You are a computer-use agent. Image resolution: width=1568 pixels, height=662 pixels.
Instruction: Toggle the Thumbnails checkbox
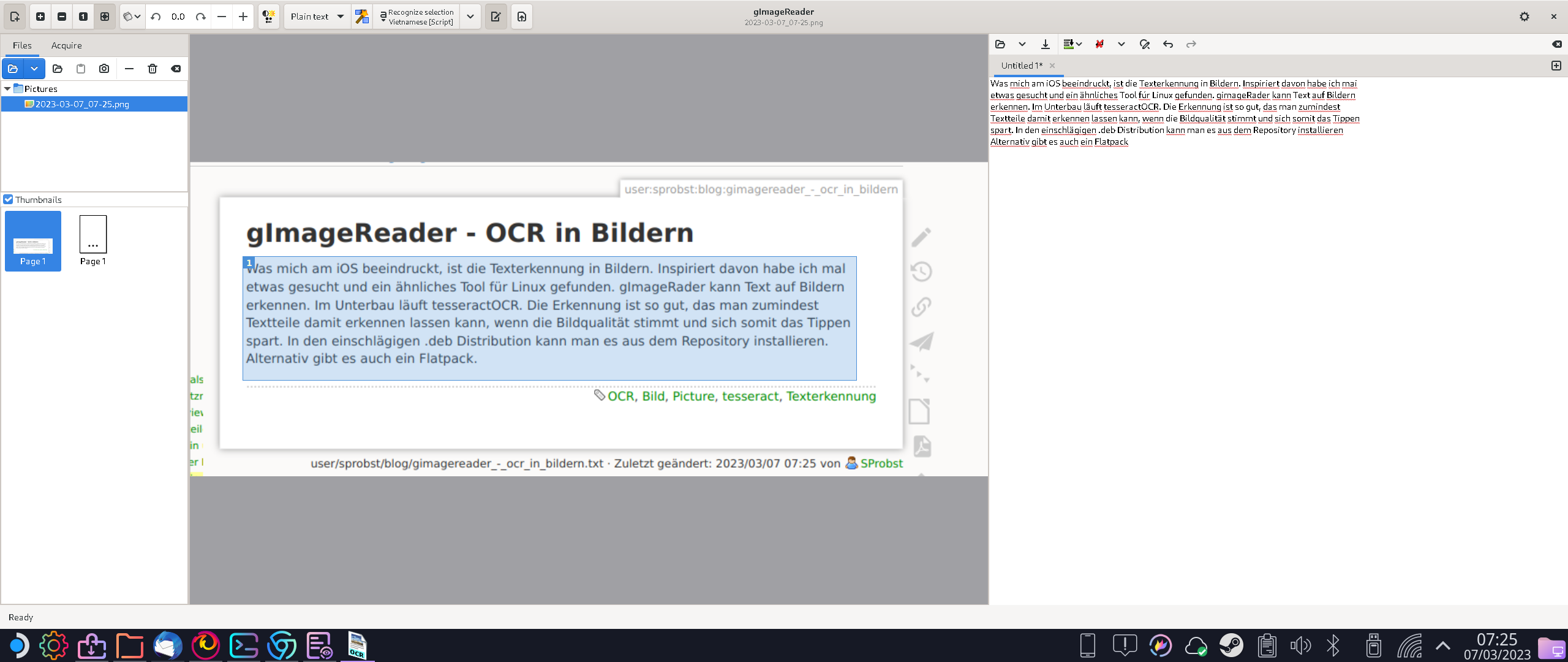(x=9, y=200)
